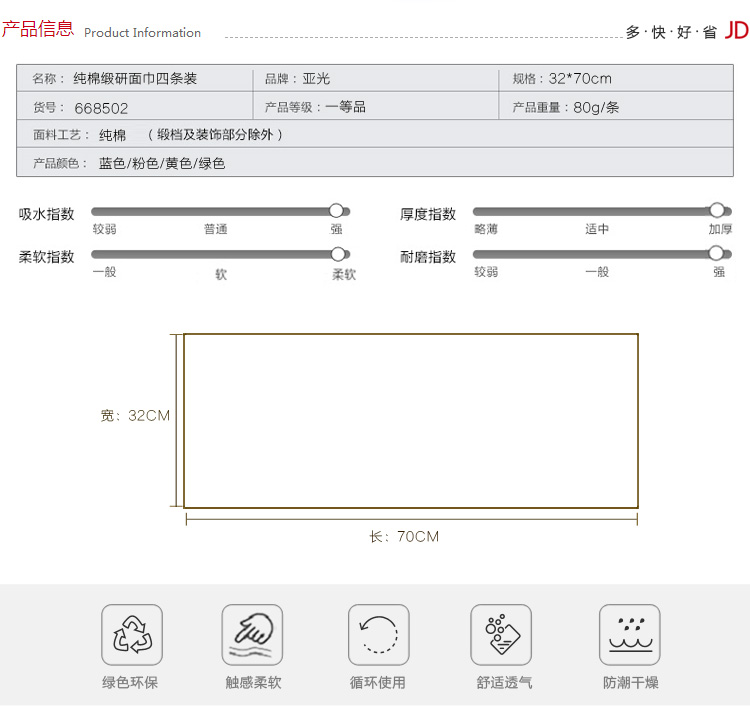Click the 防潮干燥 caption
Screen dimensions: 750x710
(x=630, y=682)
